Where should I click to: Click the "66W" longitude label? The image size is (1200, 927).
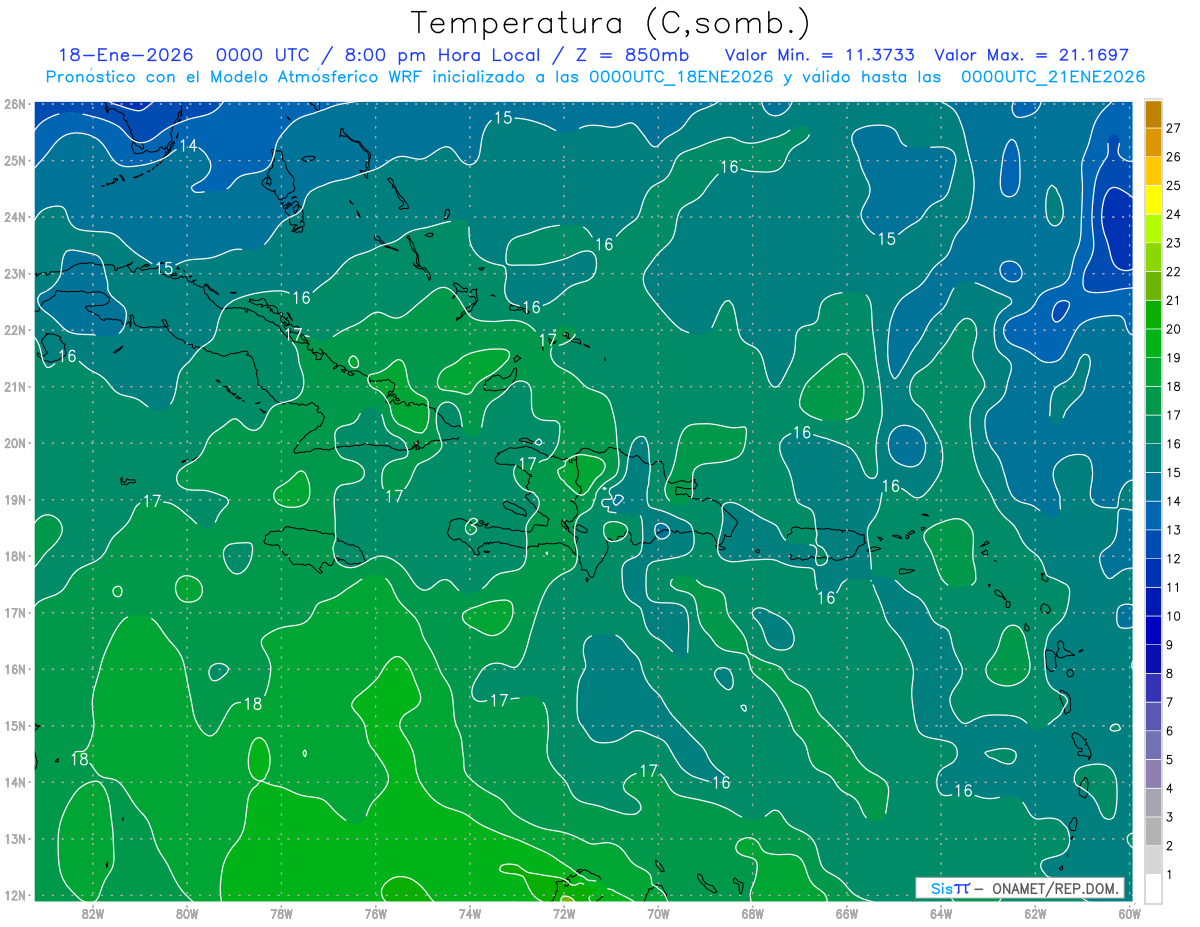[x=846, y=913]
